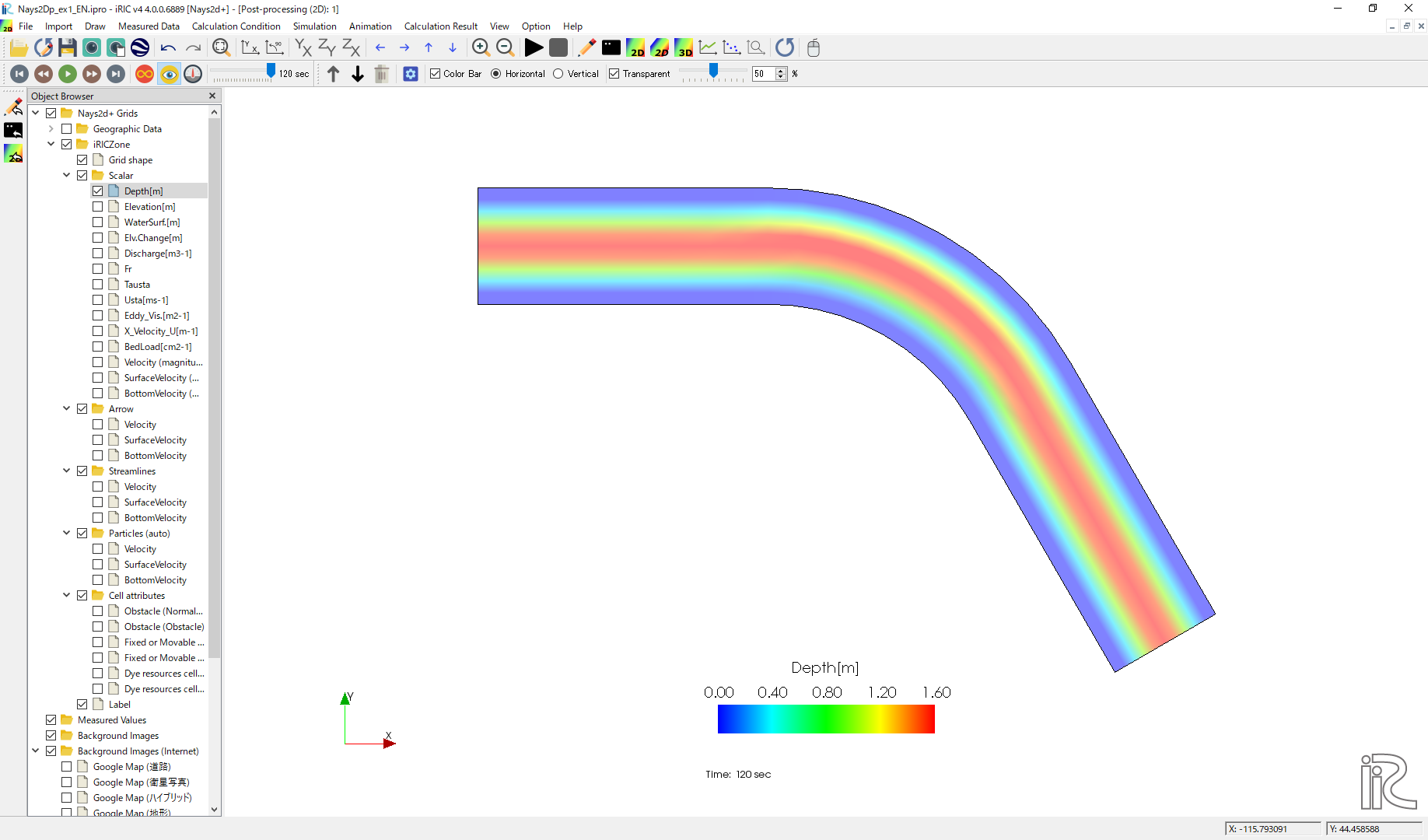Collapse the Cell attributes folder

click(67, 596)
